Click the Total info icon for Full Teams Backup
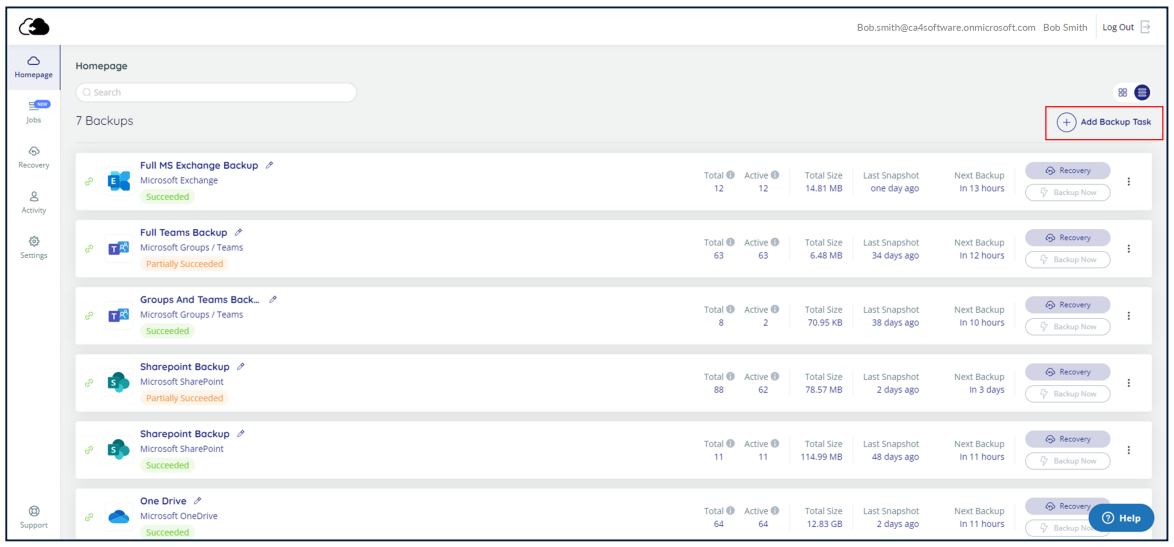Image resolution: width=1174 pixels, height=547 pixels. tap(730, 242)
